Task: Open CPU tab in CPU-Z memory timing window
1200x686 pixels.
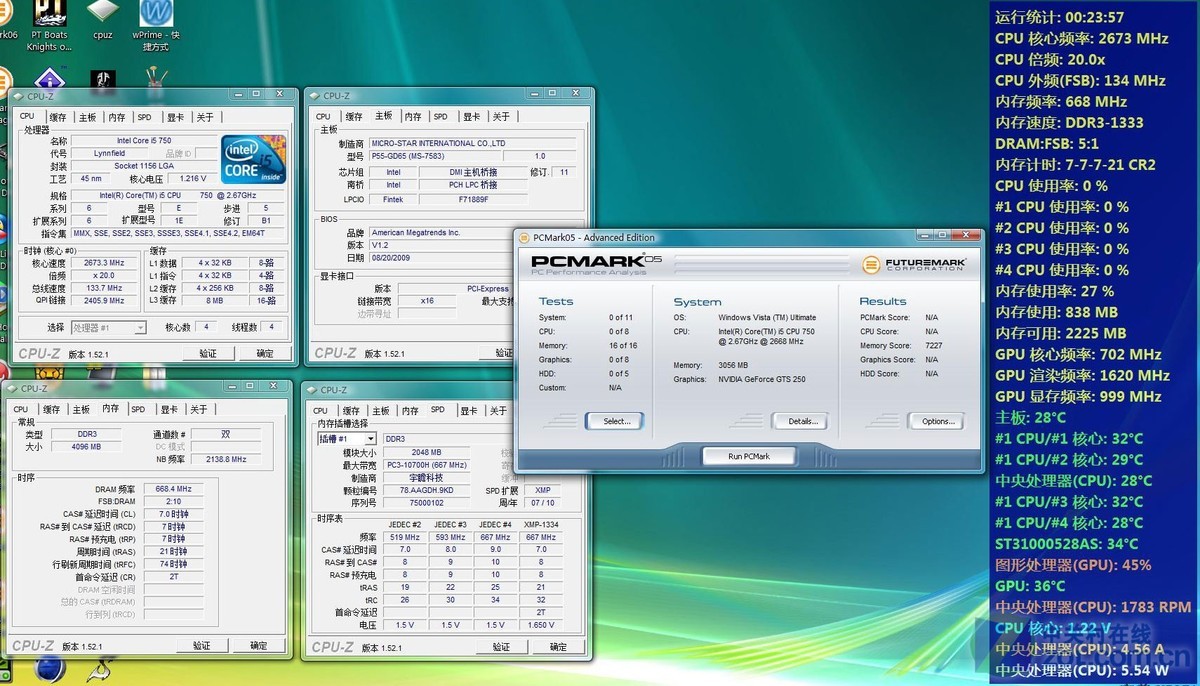Action: coord(21,409)
